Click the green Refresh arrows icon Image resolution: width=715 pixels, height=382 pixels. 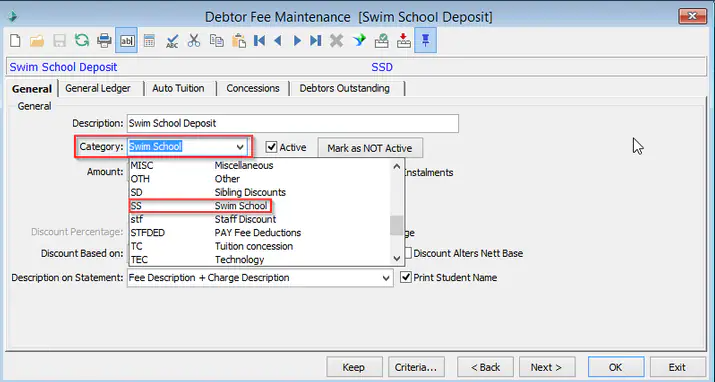click(82, 41)
